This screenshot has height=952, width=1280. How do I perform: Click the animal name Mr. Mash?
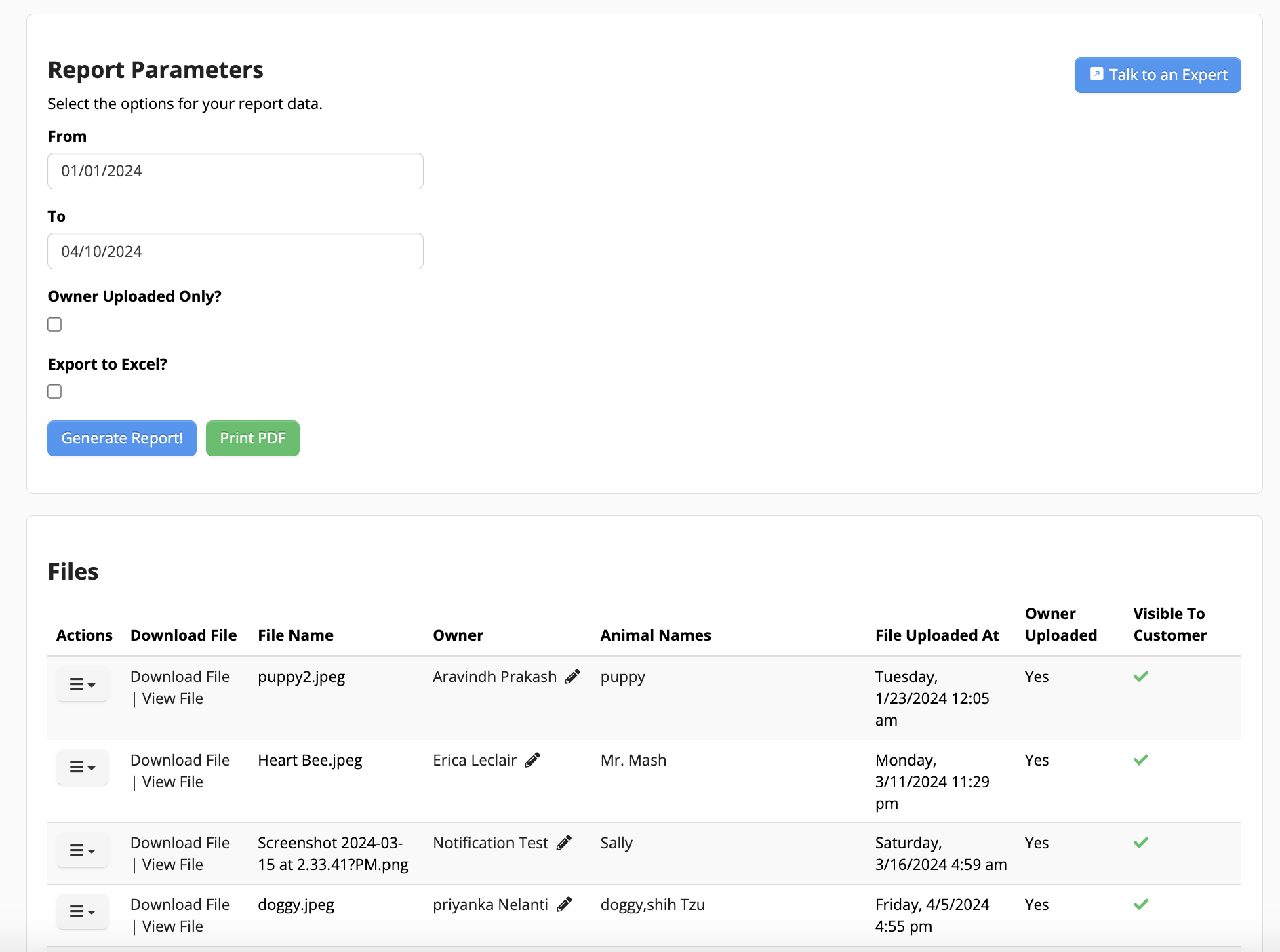(x=633, y=760)
